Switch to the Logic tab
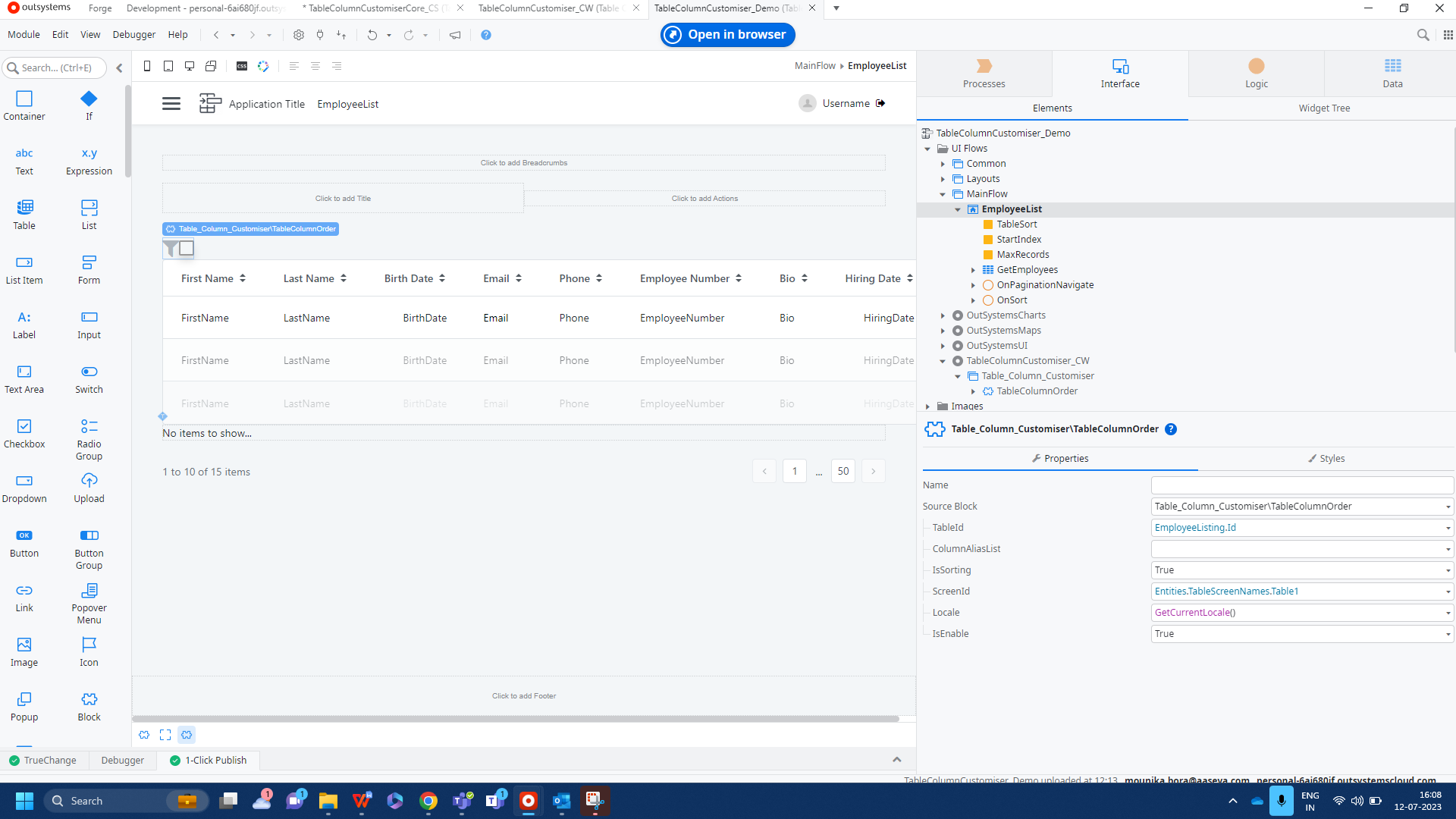1456x819 pixels. [x=1256, y=74]
